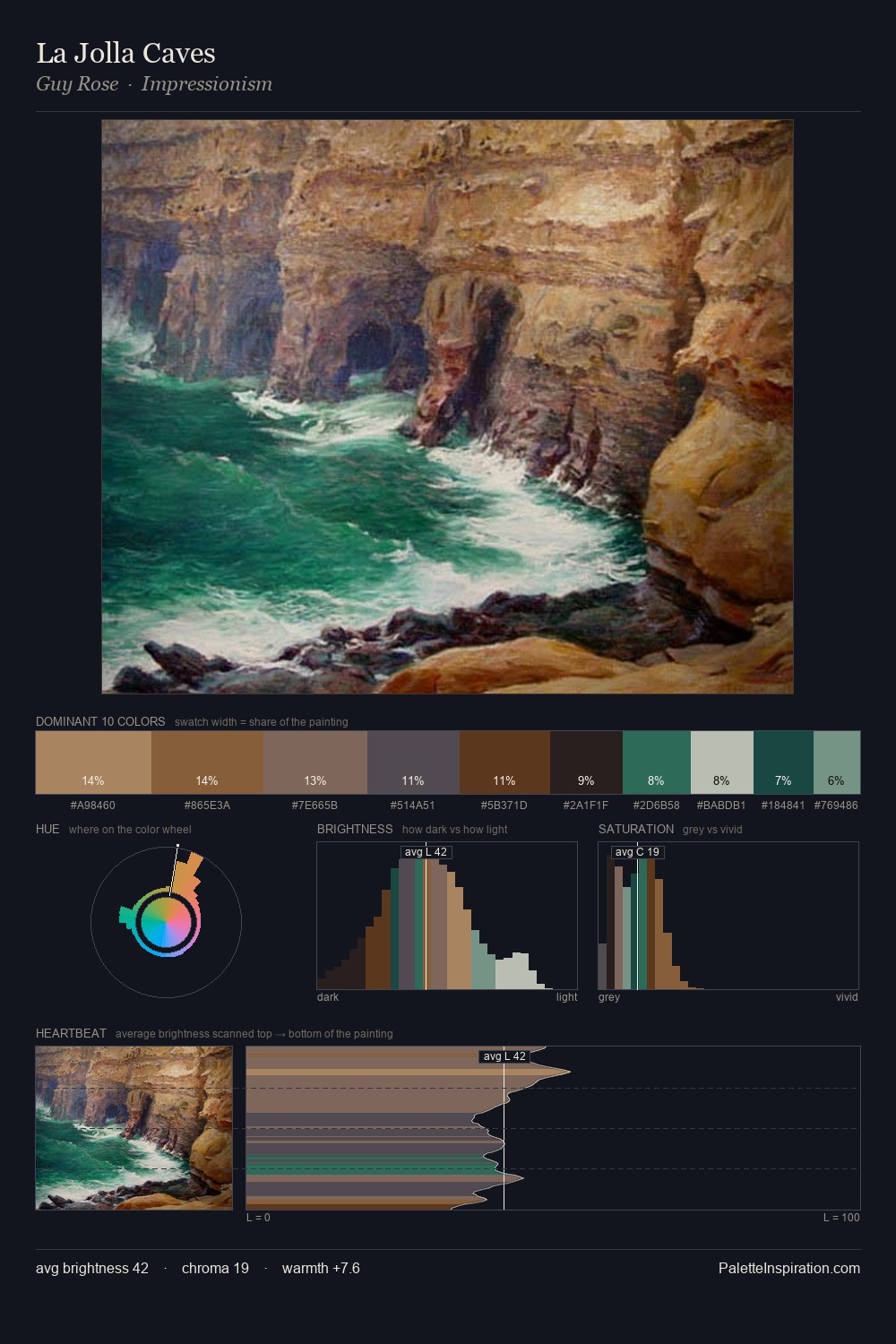Image resolution: width=896 pixels, height=1344 pixels.
Task: Select the #BABDB1 light grey swatch
Action: [x=722, y=762]
